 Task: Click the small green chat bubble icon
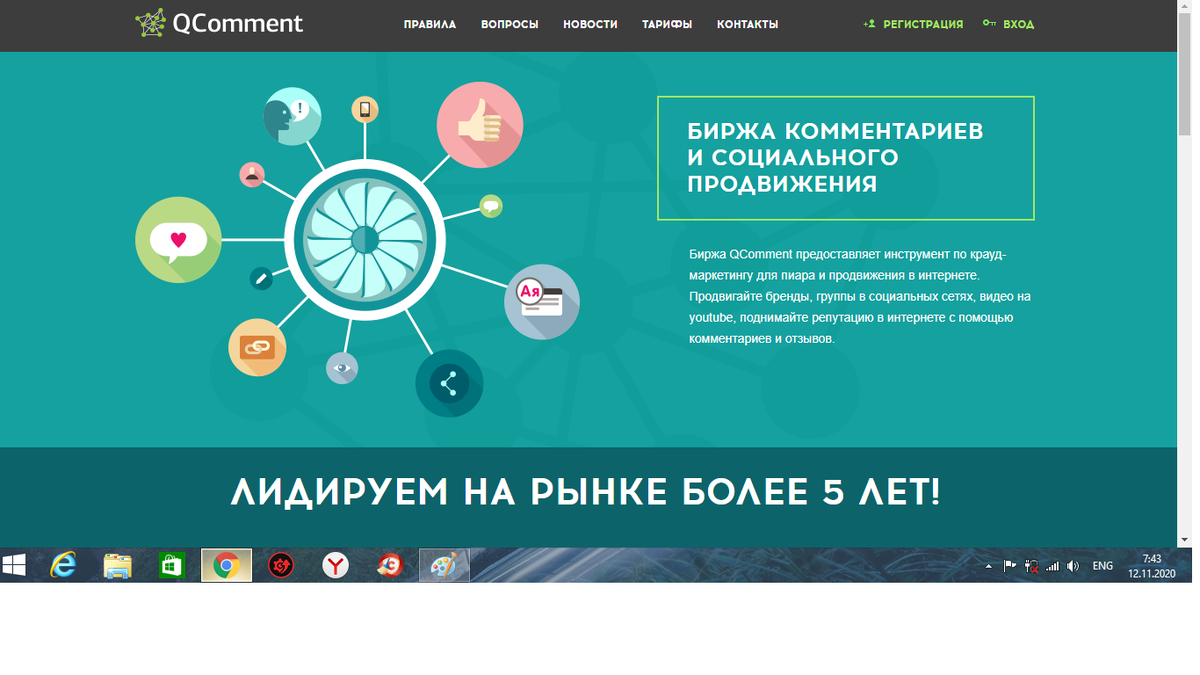point(491,207)
